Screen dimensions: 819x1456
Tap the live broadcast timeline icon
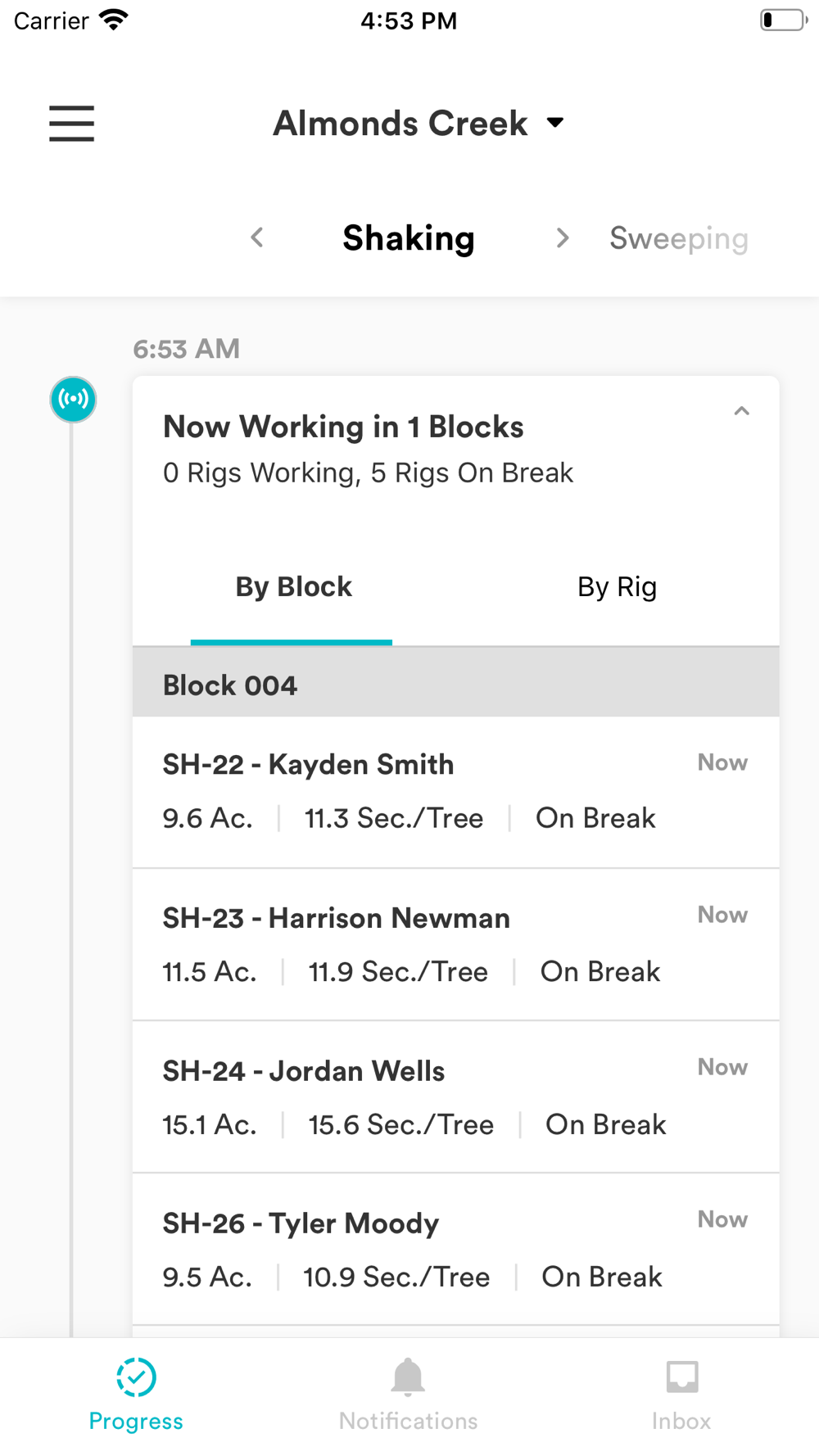click(74, 400)
